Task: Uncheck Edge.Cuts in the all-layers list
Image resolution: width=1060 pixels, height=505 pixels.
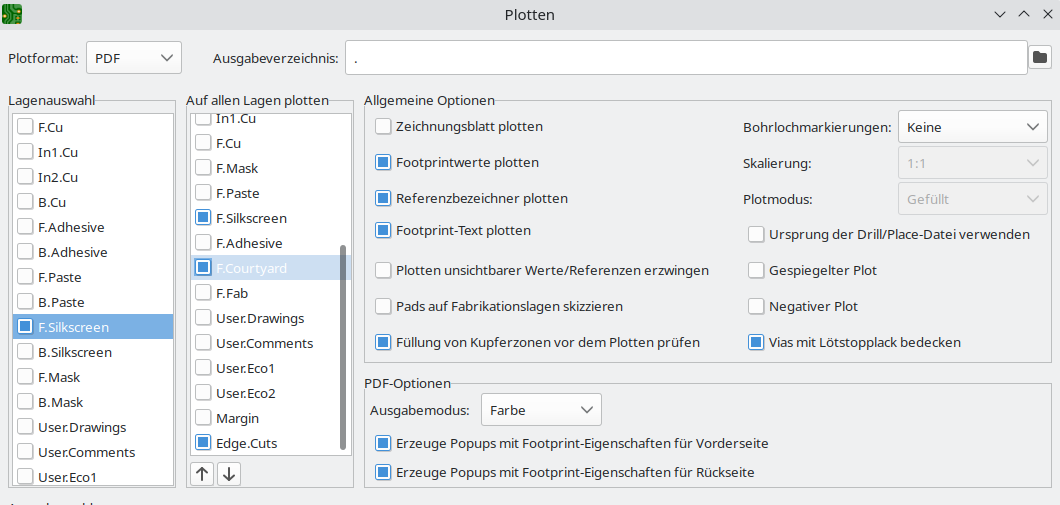Action: tap(203, 443)
